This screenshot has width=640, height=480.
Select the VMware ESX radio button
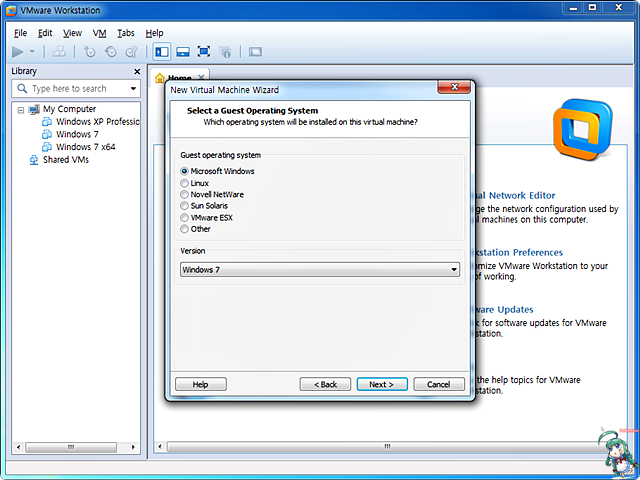point(184,218)
